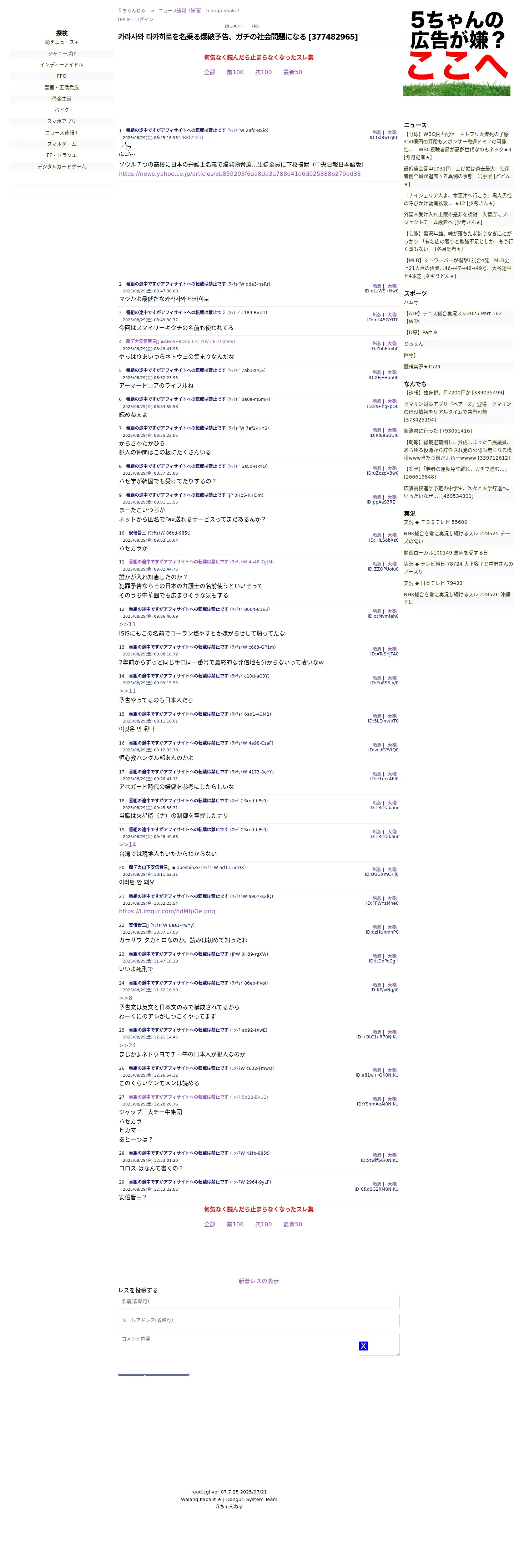
Task: Click 垢版 link on post 29
Action: pos(377,1184)
